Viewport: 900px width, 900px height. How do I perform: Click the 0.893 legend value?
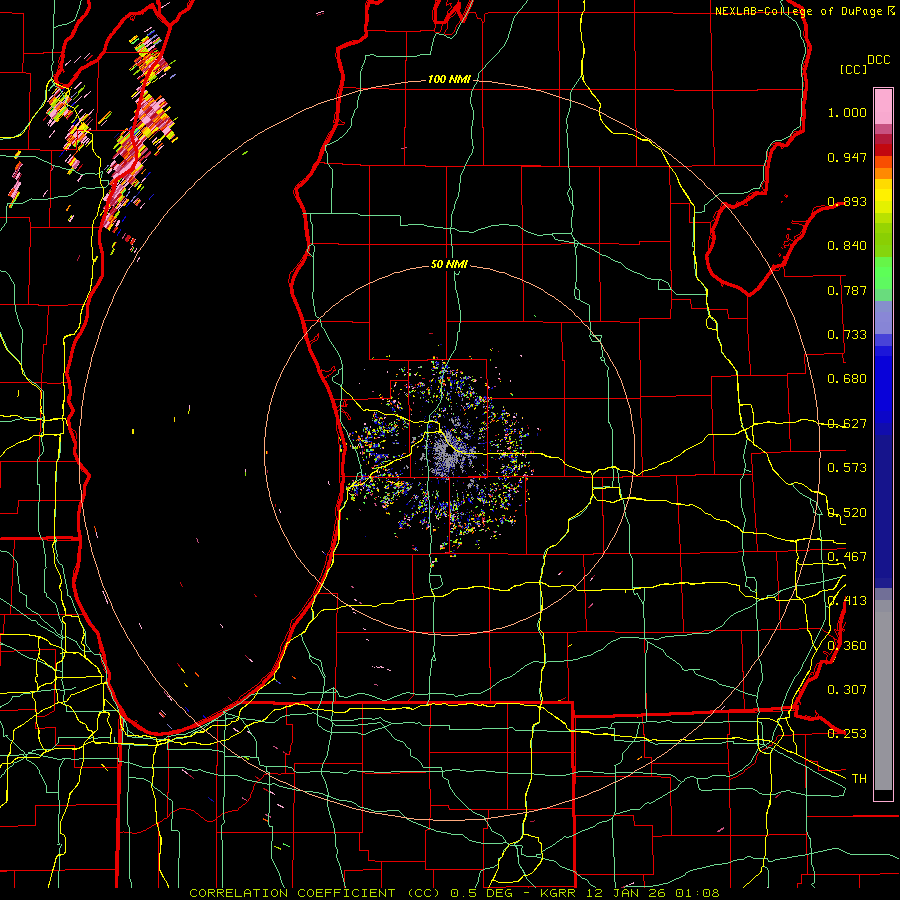pos(847,201)
